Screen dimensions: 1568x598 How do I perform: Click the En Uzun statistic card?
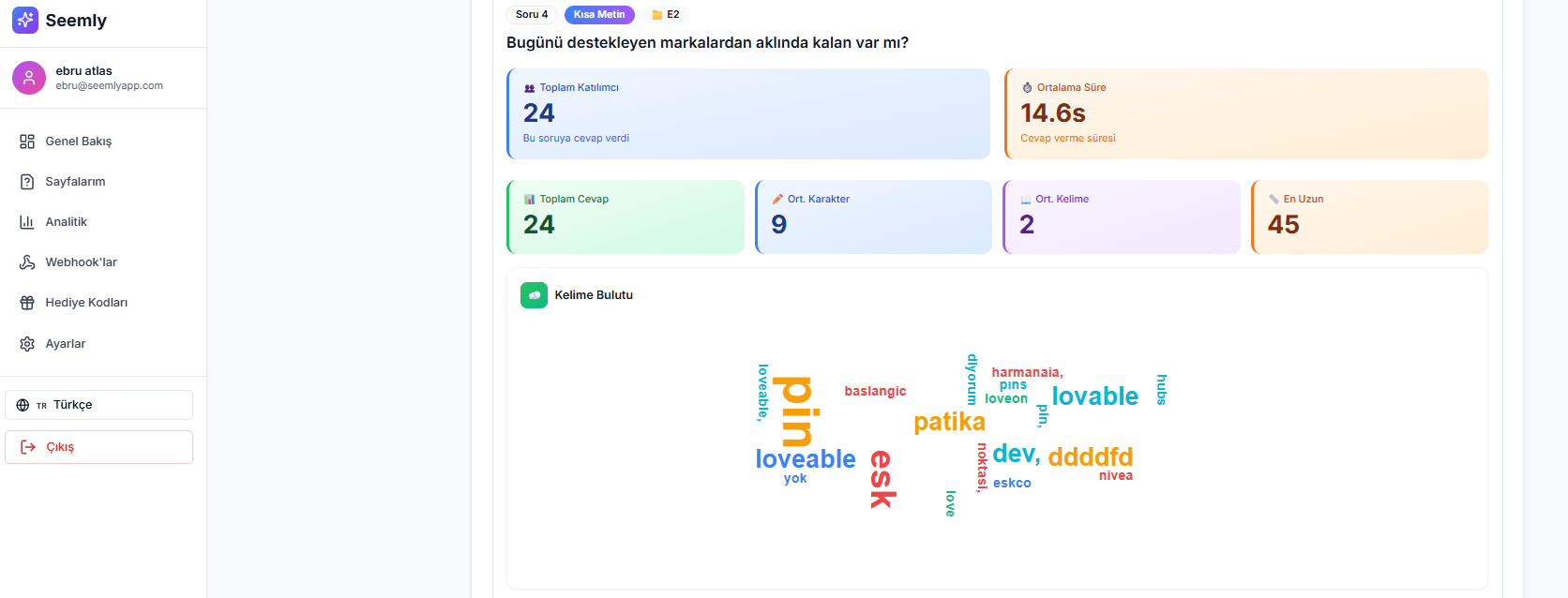point(1369,217)
